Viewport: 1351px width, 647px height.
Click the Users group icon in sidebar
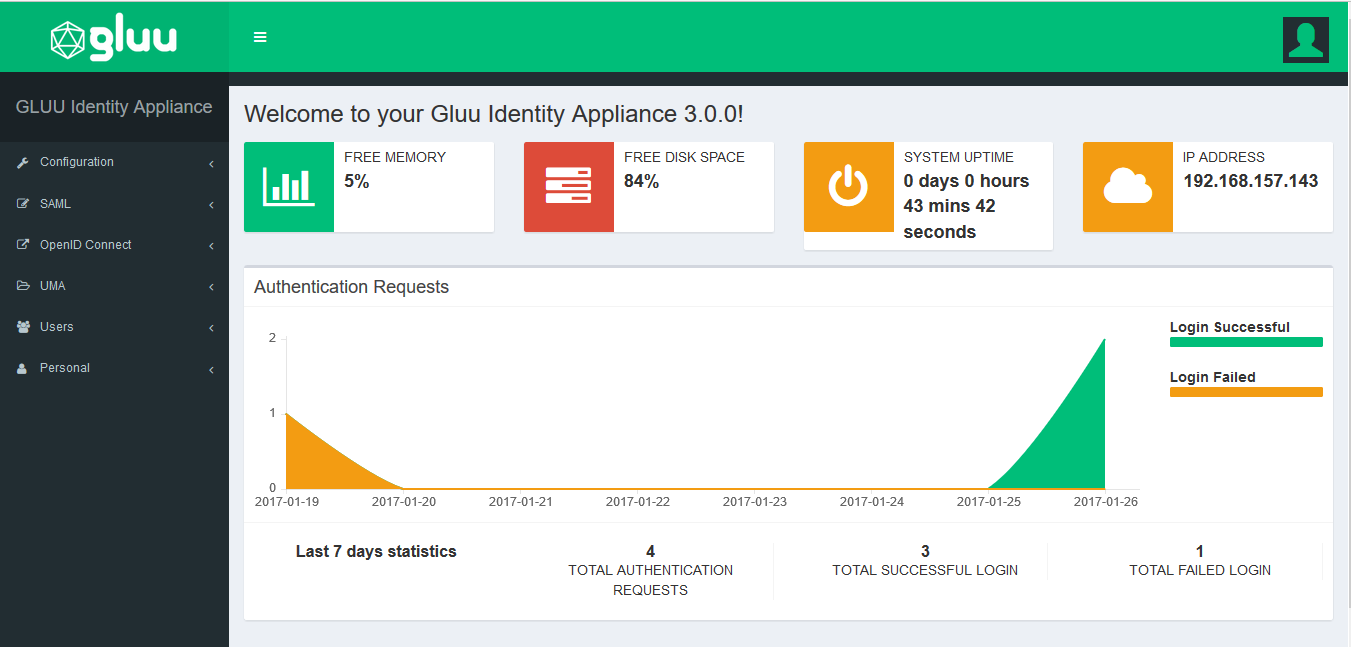[x=23, y=327]
